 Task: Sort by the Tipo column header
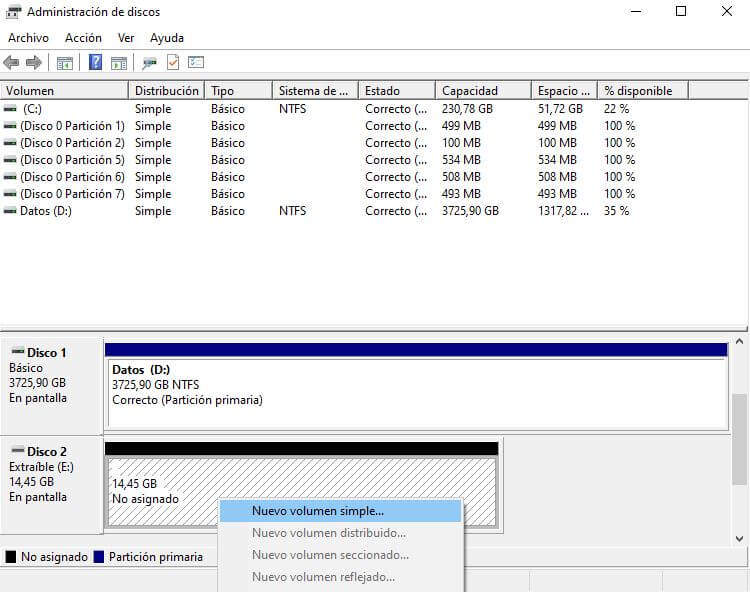[239, 90]
